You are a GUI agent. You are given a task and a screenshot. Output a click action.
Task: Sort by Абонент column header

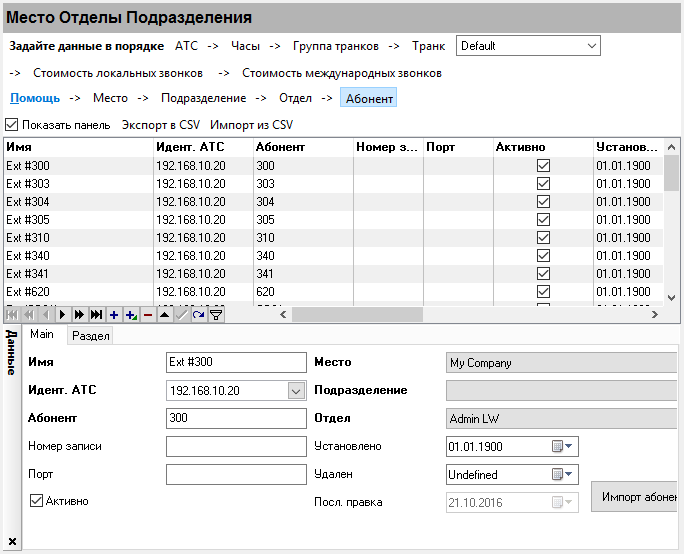303,147
